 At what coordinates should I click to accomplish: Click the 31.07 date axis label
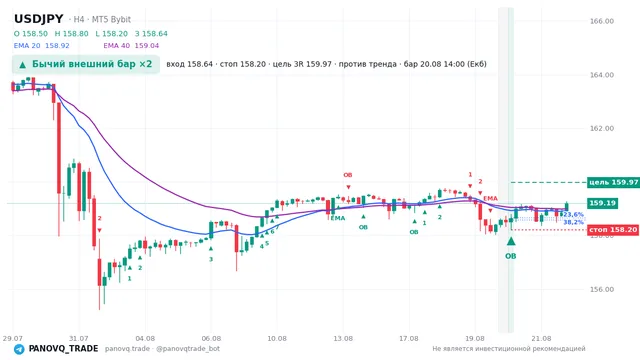[79, 338]
